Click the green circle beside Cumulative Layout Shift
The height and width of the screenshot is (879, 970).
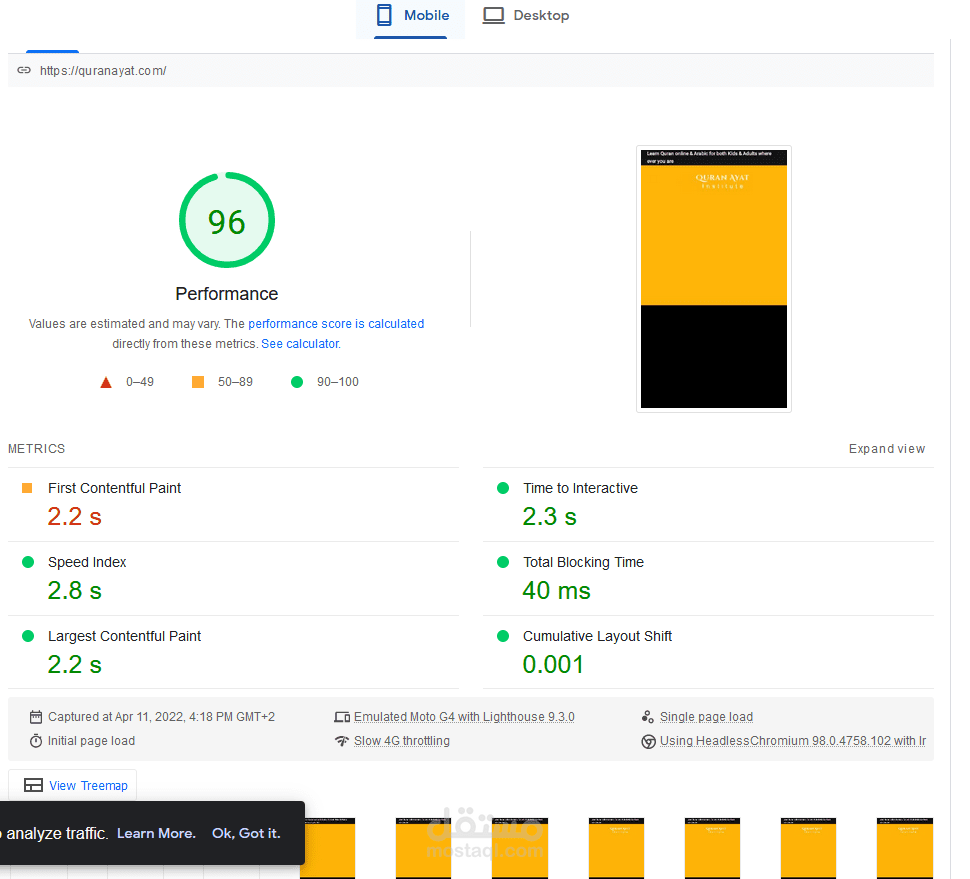pyautogui.click(x=501, y=636)
